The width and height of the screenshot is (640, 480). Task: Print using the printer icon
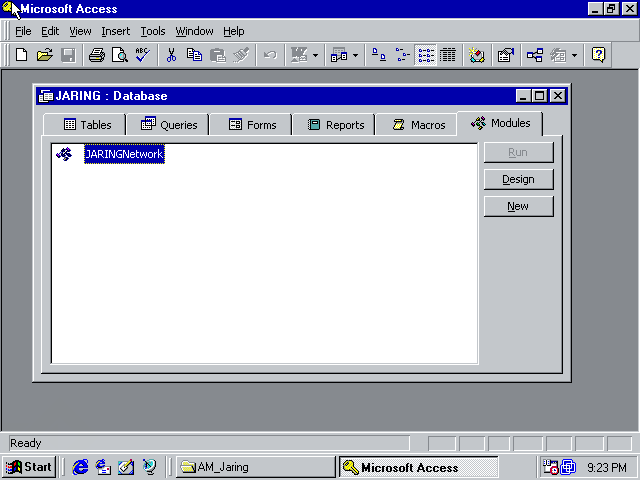click(97, 55)
